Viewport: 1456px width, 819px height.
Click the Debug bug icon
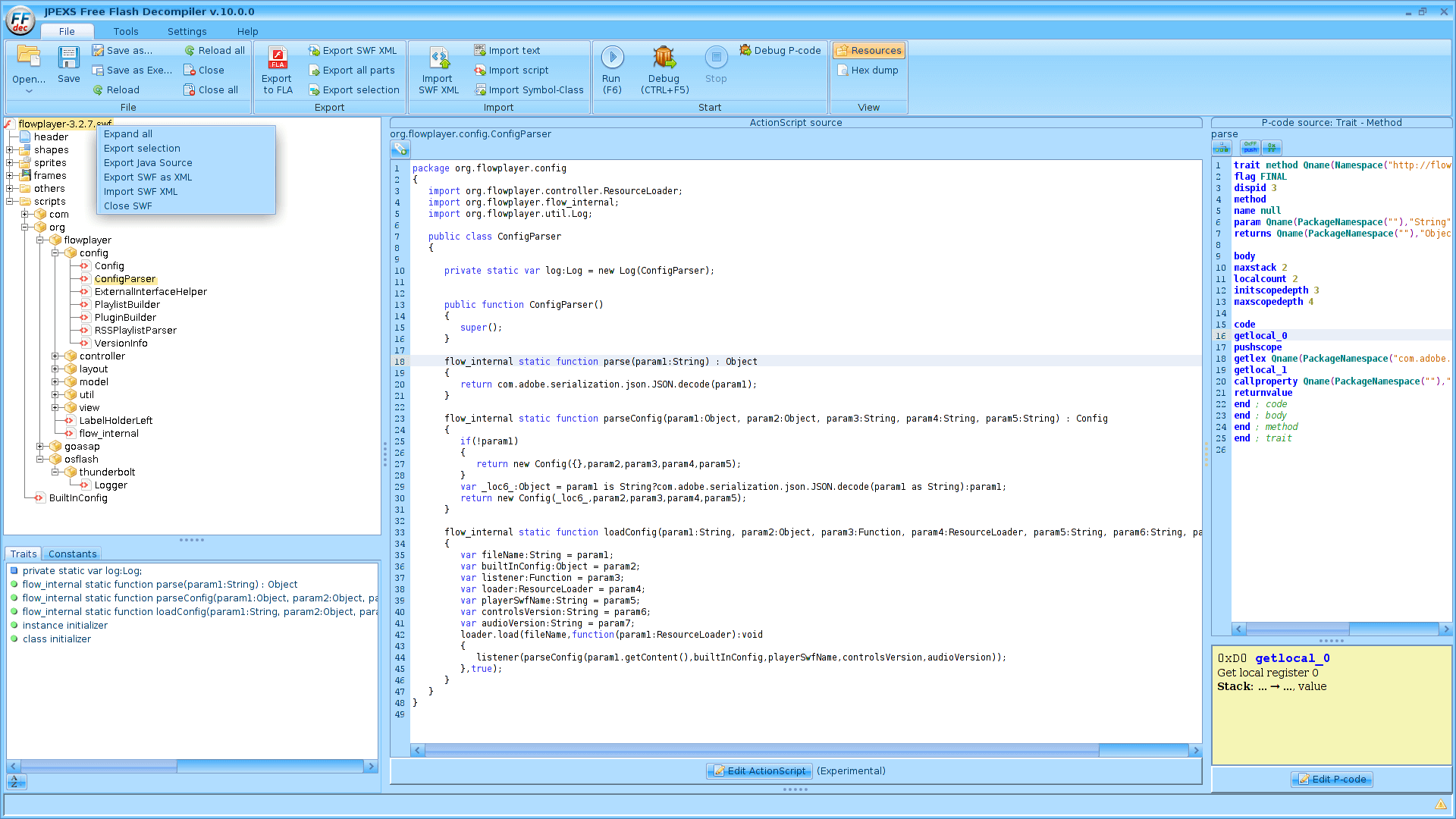(664, 57)
